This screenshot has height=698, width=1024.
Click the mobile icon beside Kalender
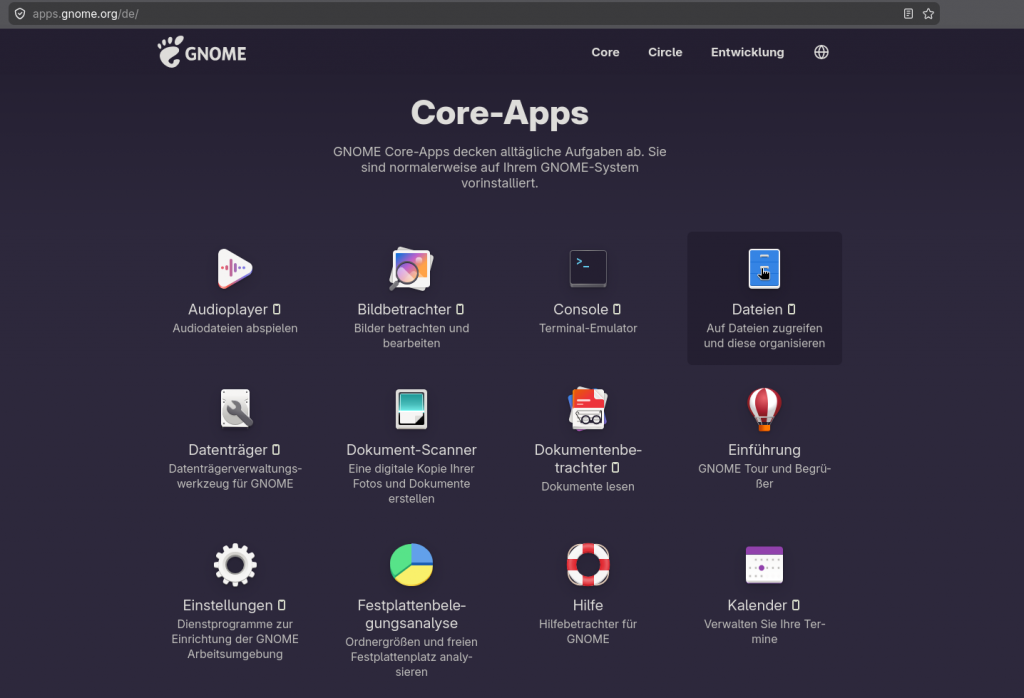795,605
